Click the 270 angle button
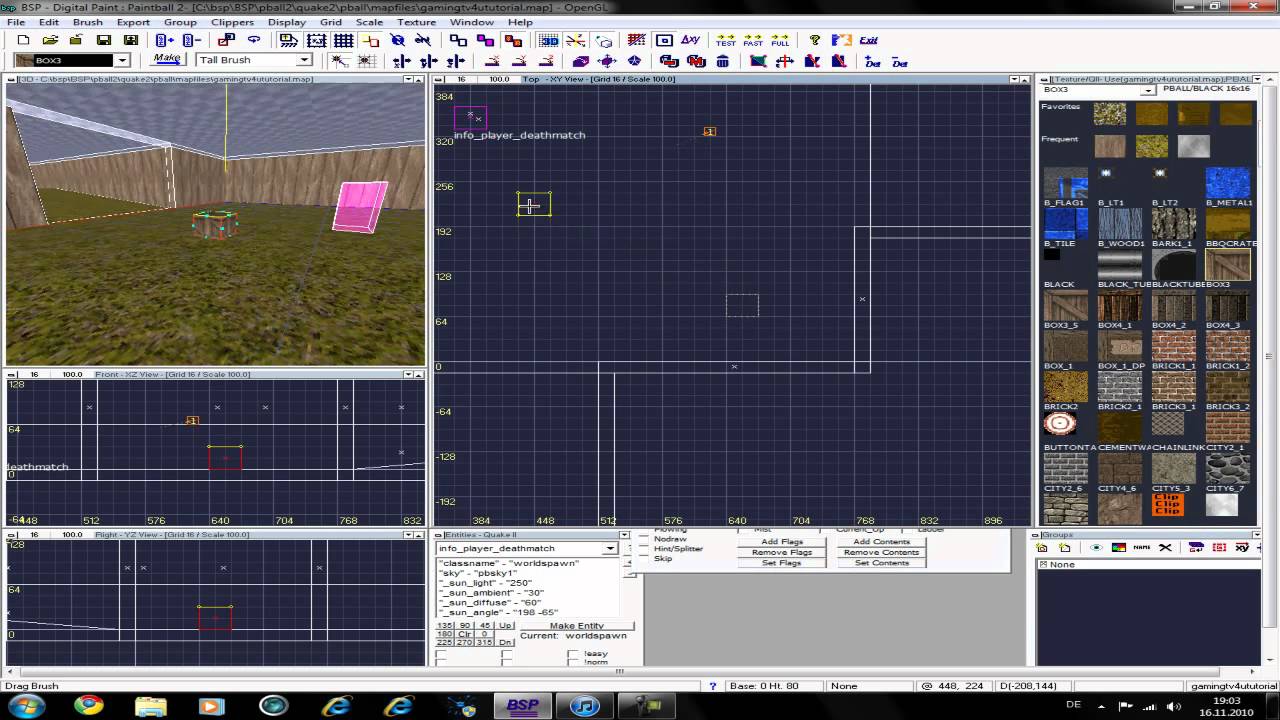This screenshot has width=1280, height=720. (x=465, y=642)
